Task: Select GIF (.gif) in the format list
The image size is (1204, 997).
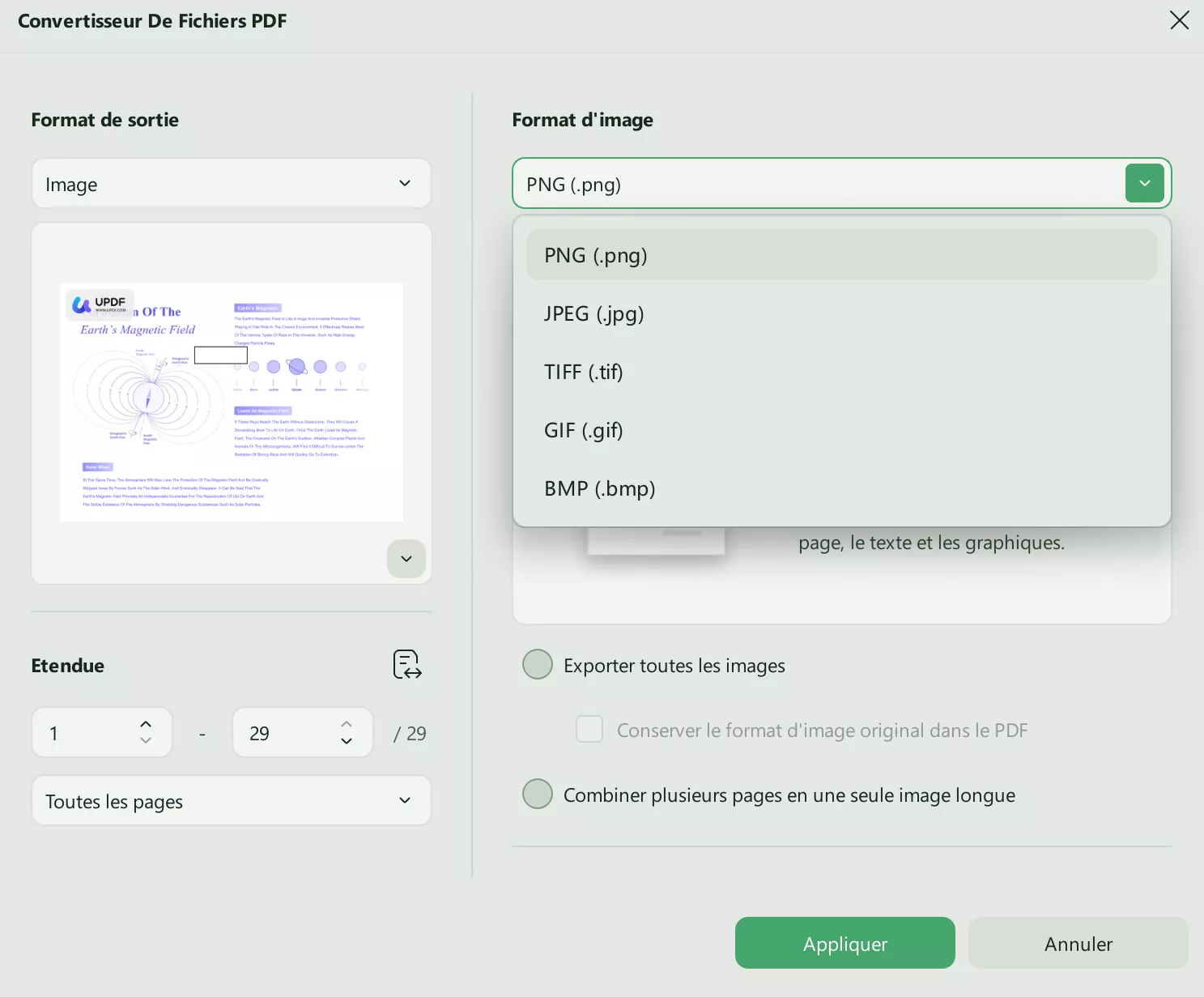Action: (584, 430)
